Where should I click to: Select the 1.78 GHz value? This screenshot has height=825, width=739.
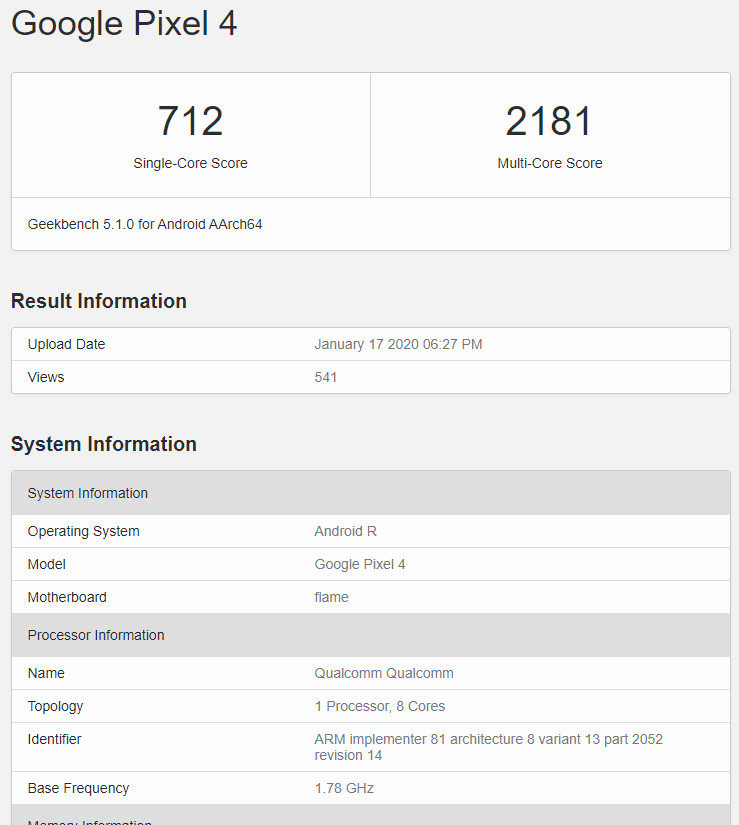point(344,788)
